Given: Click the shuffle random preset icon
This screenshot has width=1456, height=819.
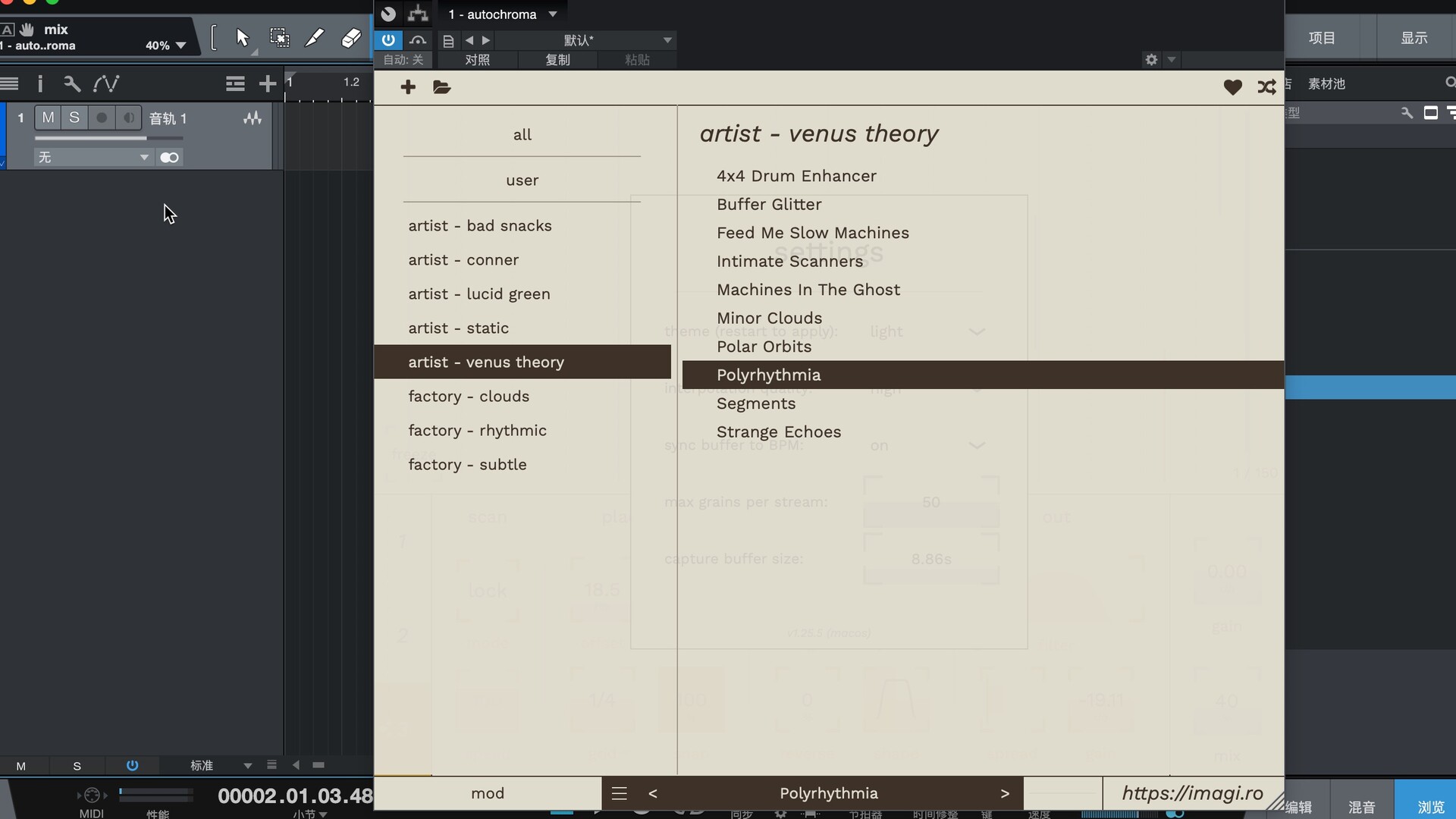Looking at the screenshot, I should click(x=1266, y=87).
